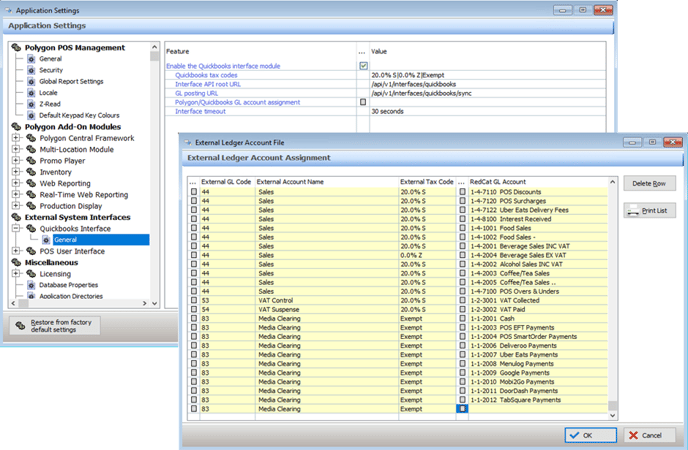Click the printer icon on Print List button

pyautogui.click(x=633, y=211)
